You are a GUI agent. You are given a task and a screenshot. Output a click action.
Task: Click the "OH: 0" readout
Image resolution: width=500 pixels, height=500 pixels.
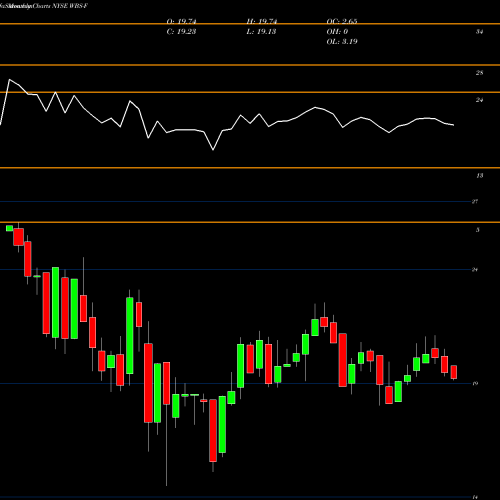point(337,32)
